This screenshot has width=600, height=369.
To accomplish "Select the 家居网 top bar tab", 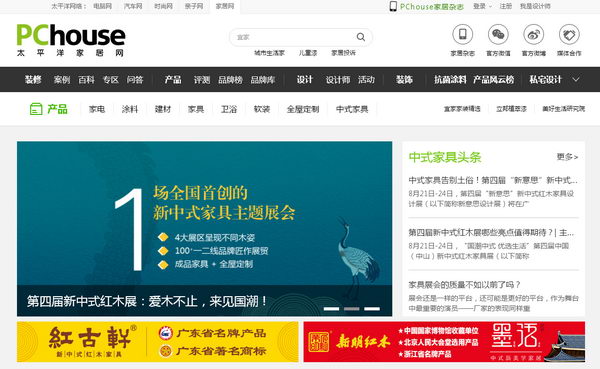I will [x=225, y=6].
